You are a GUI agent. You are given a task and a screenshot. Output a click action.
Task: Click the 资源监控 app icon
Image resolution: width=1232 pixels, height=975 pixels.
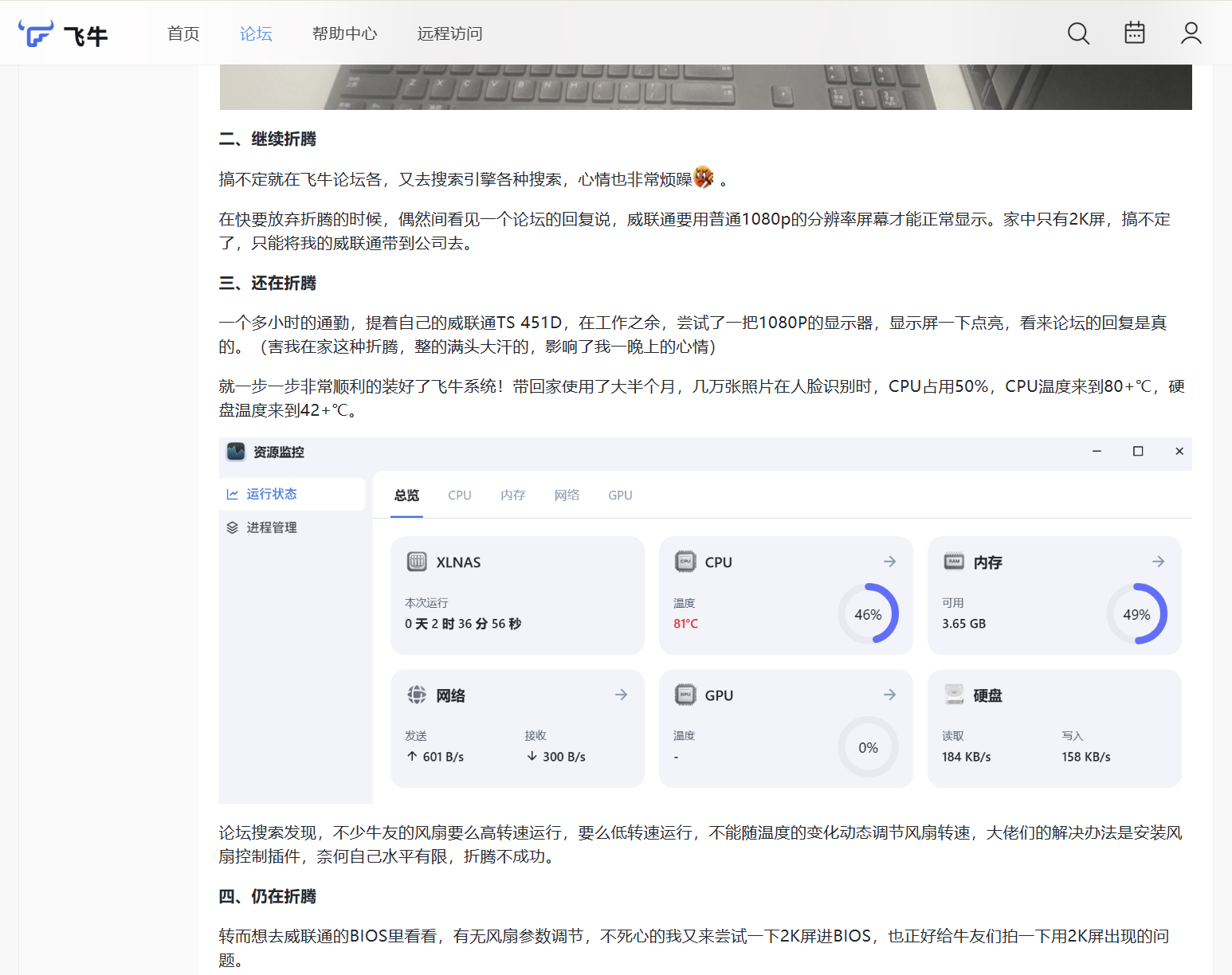[236, 452]
